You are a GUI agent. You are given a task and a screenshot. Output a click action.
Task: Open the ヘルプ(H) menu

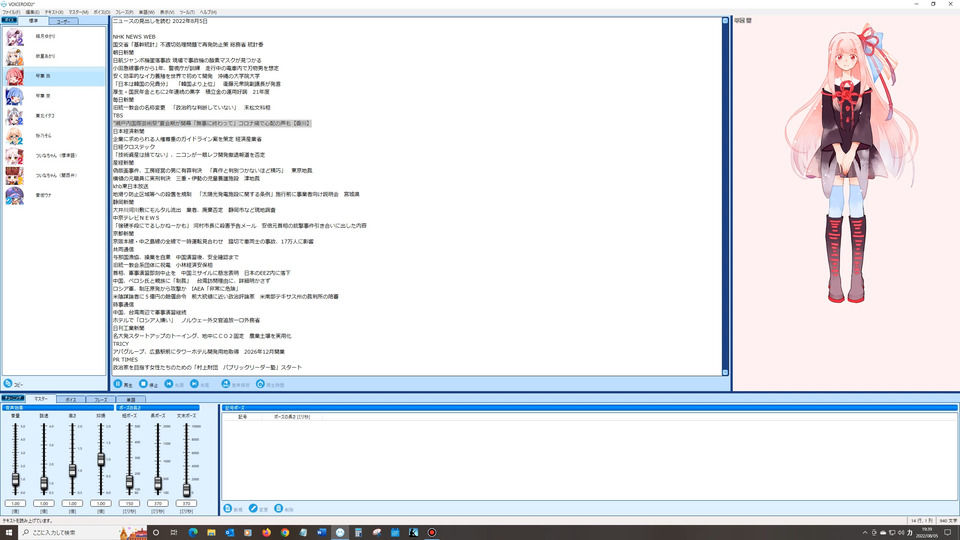pos(208,12)
